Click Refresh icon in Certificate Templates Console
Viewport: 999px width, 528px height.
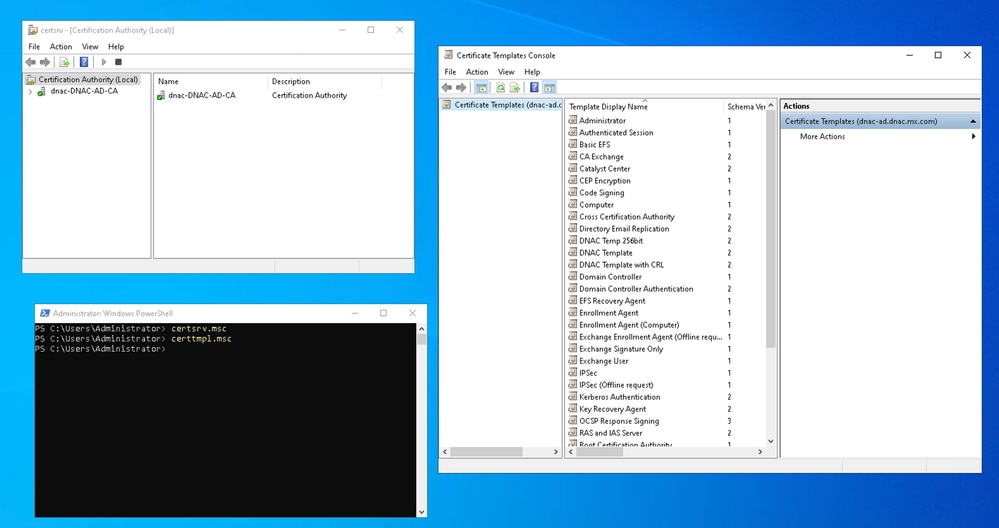[501, 88]
